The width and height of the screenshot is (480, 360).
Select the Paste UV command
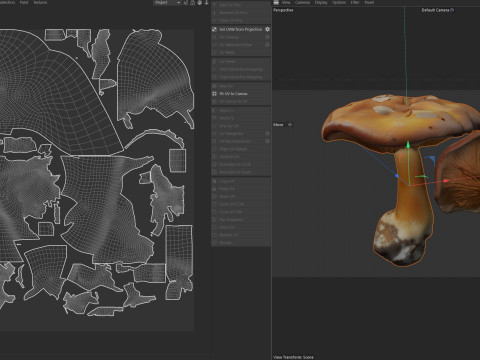241,189
